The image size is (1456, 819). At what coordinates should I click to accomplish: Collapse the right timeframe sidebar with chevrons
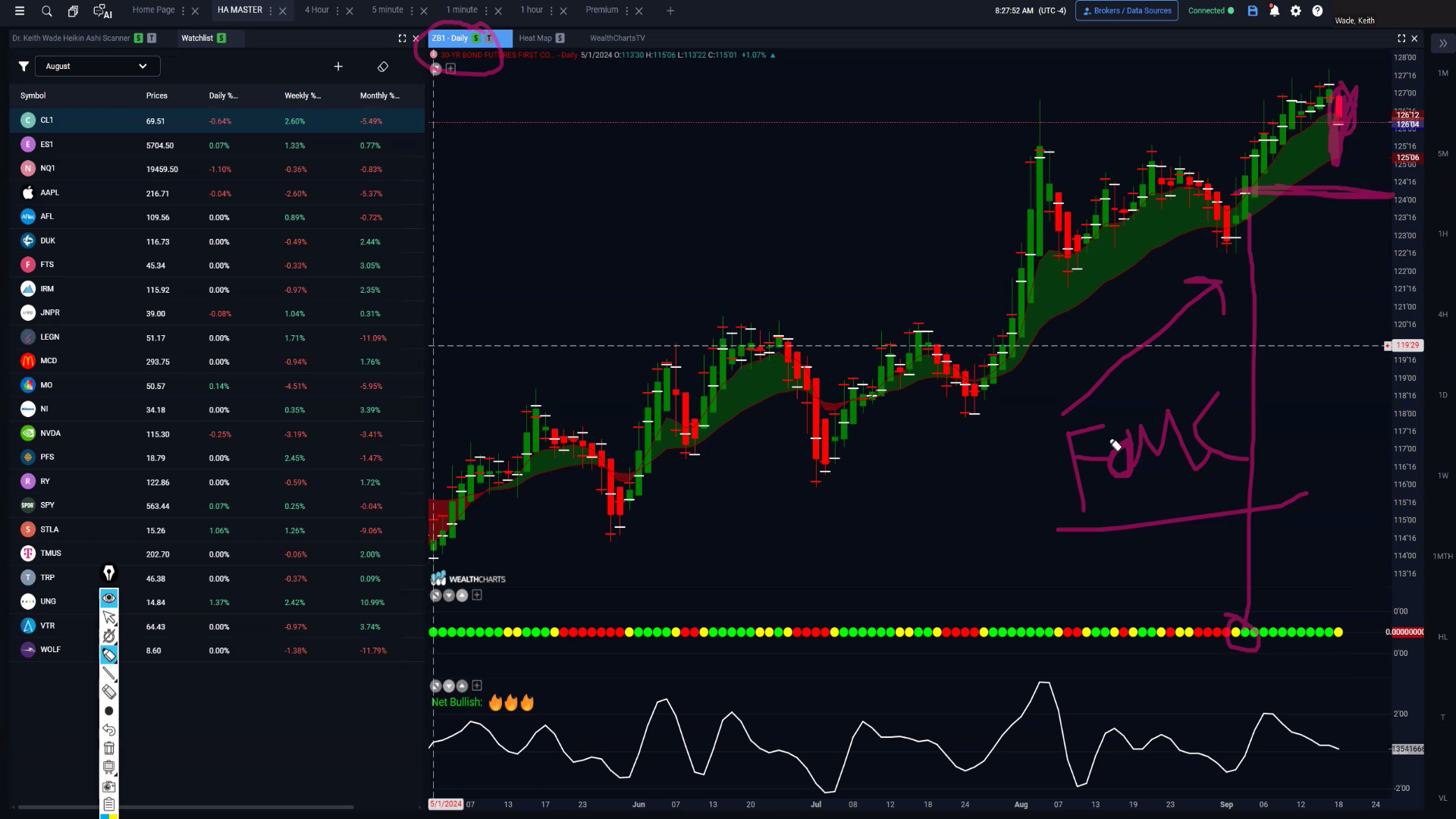tap(1443, 44)
